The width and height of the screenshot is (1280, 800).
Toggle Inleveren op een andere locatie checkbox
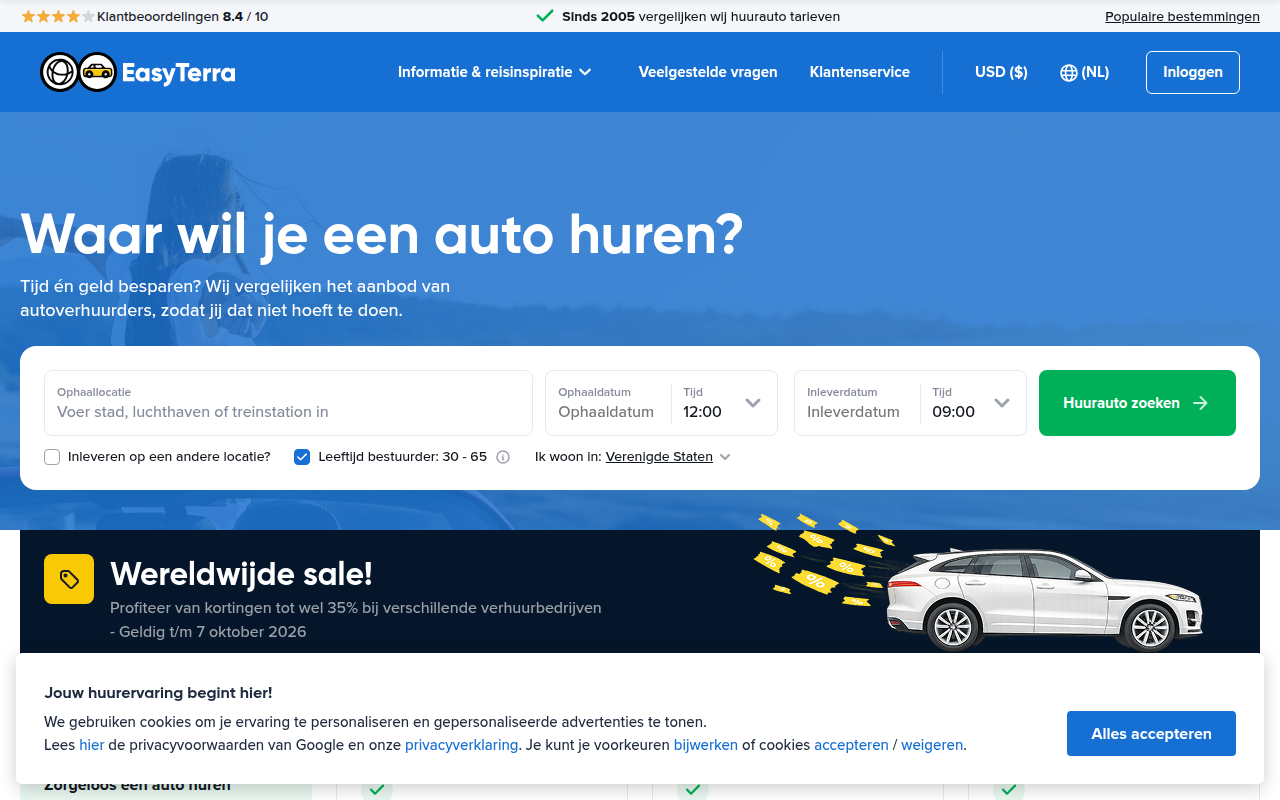click(x=52, y=457)
